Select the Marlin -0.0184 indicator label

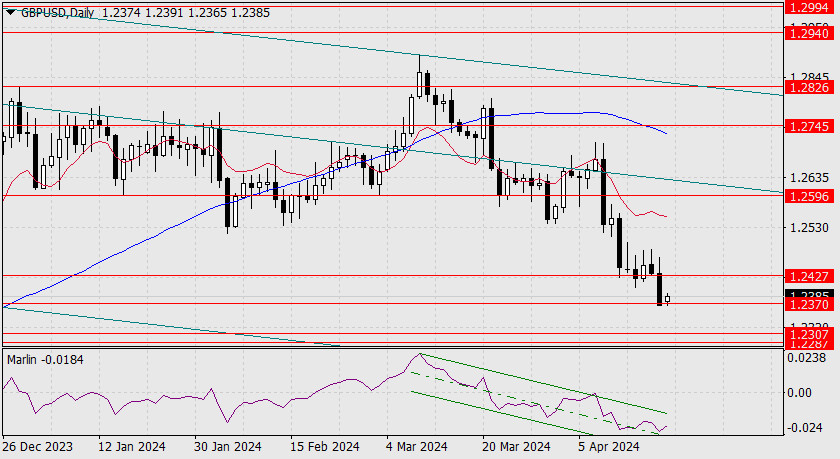[45, 360]
